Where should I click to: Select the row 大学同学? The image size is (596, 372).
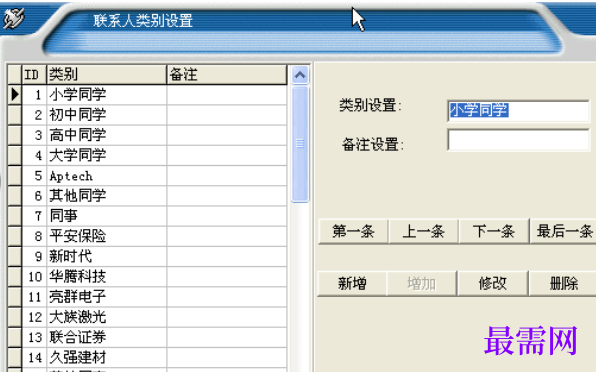pyautogui.click(x=147, y=155)
